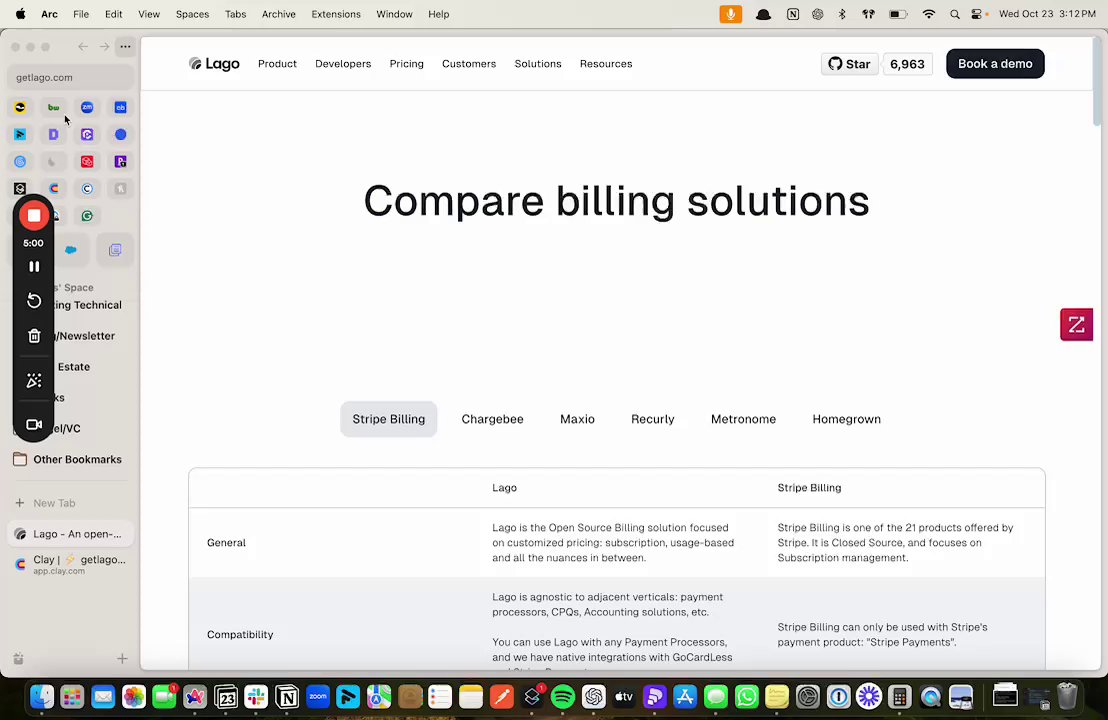Click the Compatibility row label
This screenshot has height=720, width=1108.
pos(240,635)
